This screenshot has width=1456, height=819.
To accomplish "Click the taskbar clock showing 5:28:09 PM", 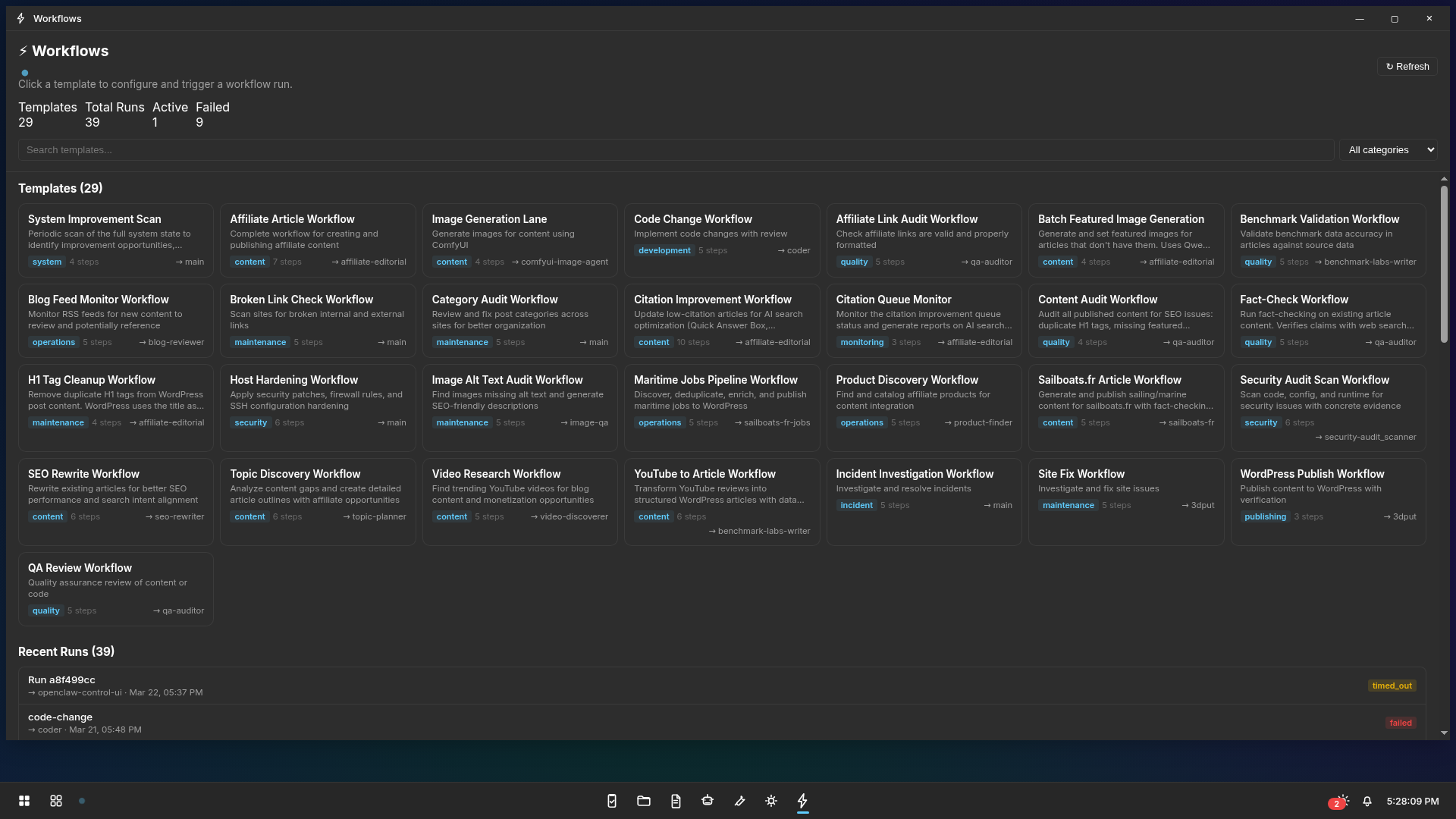I will click(1413, 801).
